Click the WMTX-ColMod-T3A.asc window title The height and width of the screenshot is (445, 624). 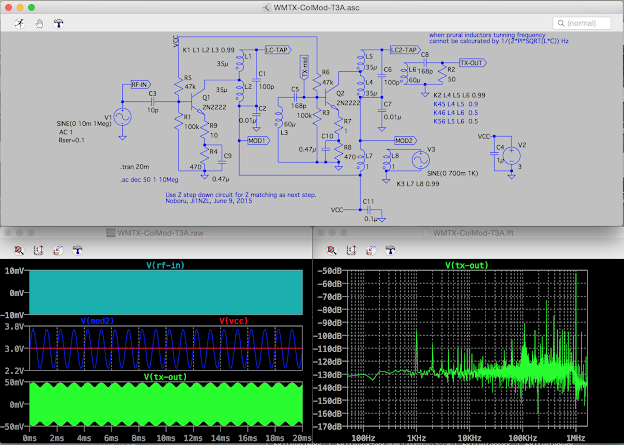(316, 8)
